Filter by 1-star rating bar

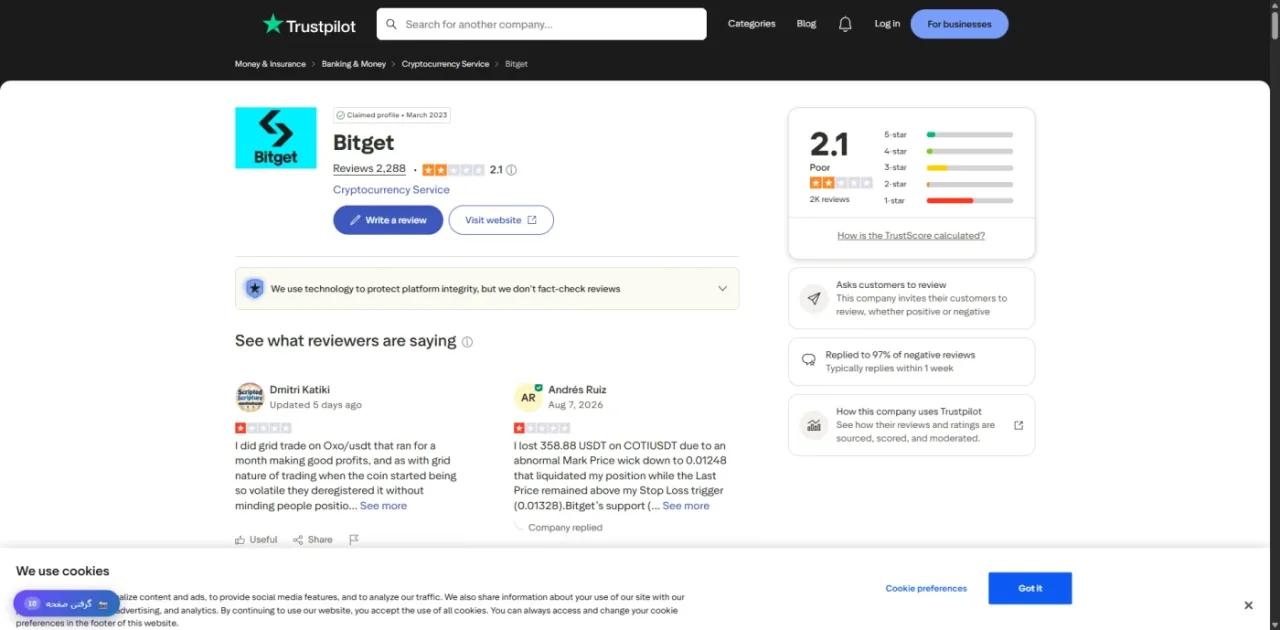pyautogui.click(x=969, y=201)
